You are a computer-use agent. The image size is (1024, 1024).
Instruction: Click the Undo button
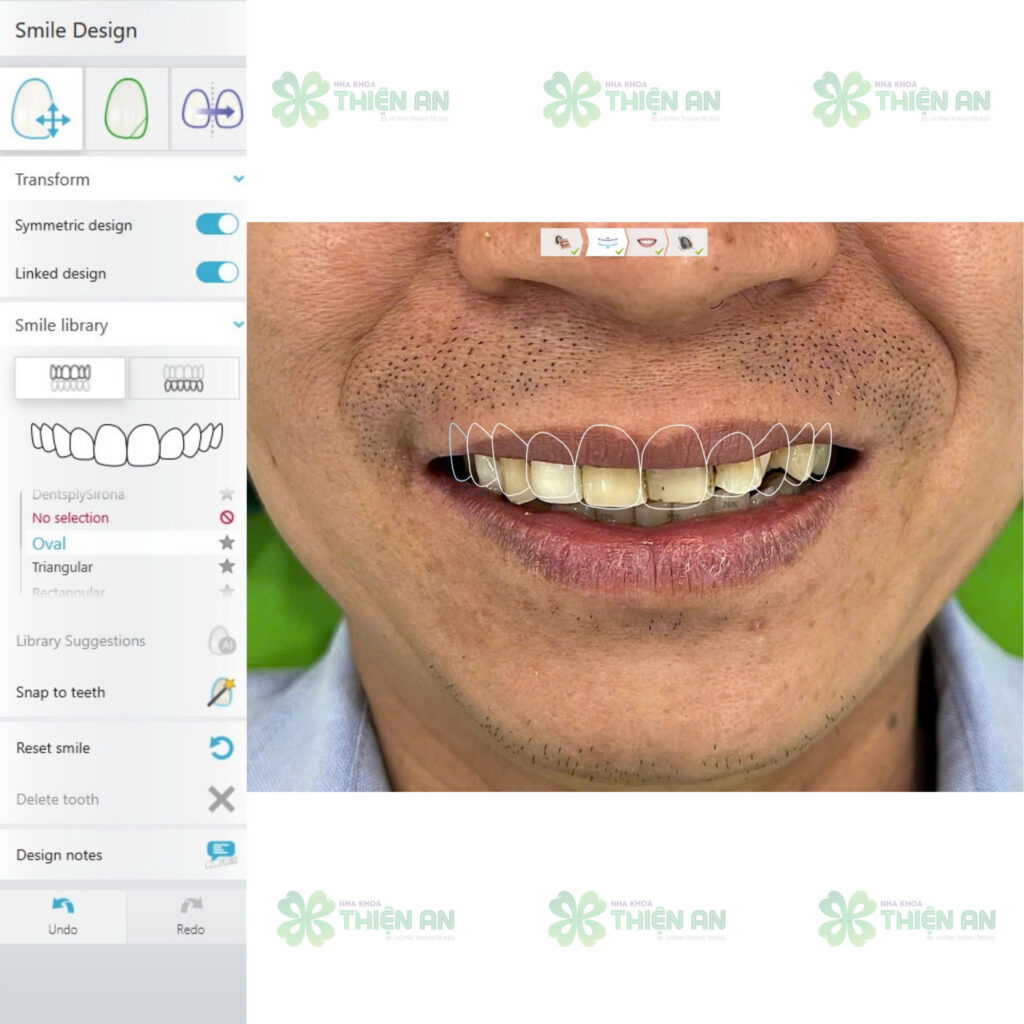(63, 915)
